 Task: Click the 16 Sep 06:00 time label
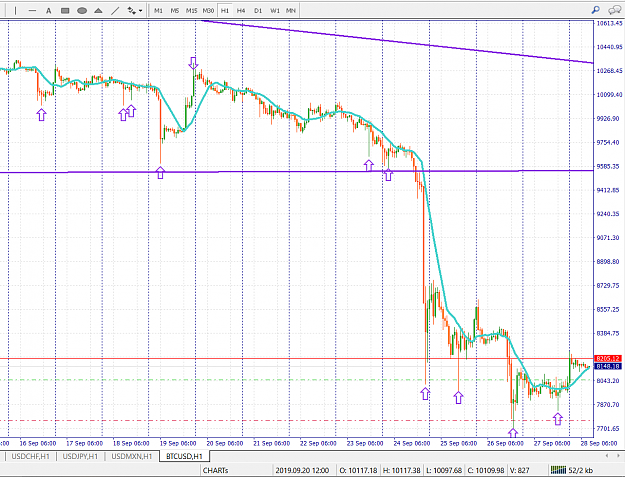(x=37, y=443)
